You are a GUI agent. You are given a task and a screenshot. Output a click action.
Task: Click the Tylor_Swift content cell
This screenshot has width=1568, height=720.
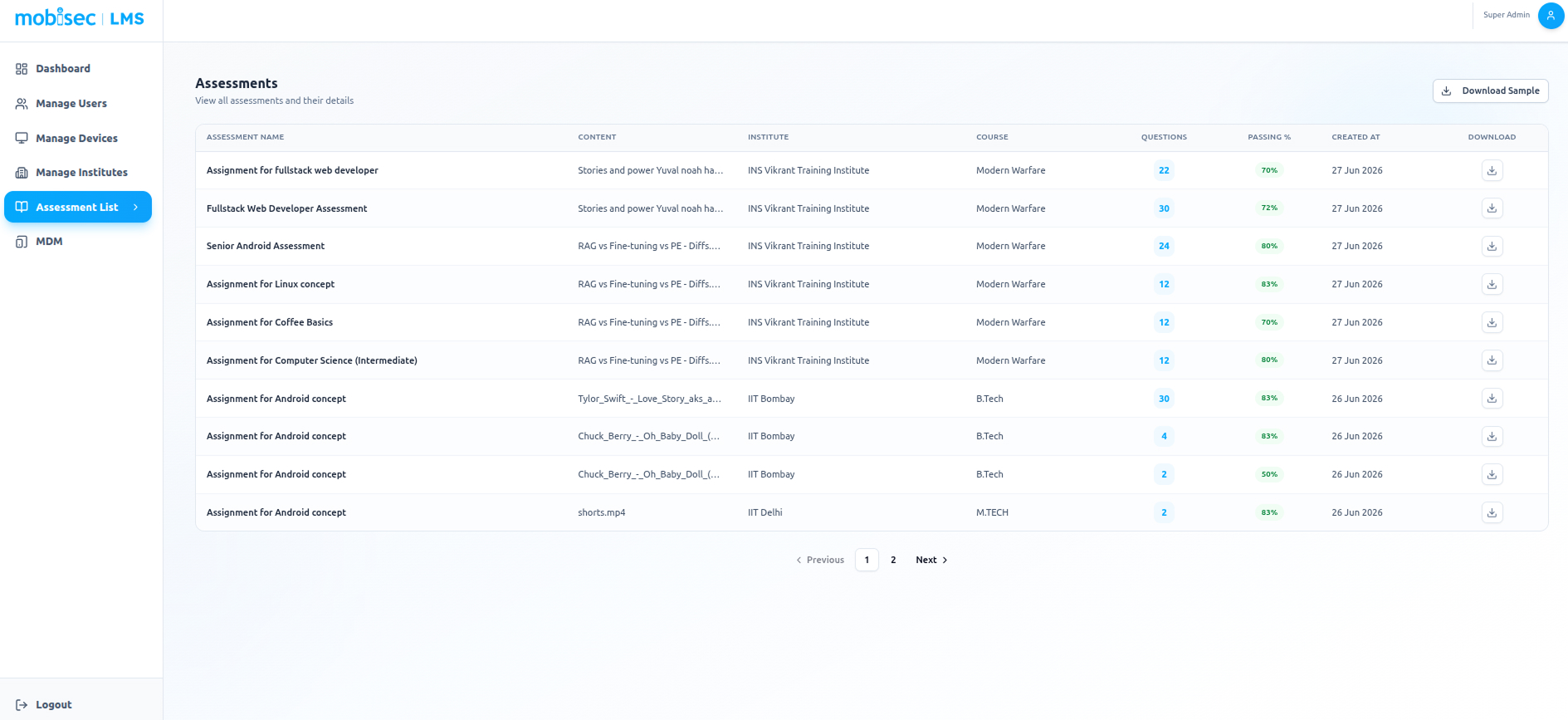point(649,399)
